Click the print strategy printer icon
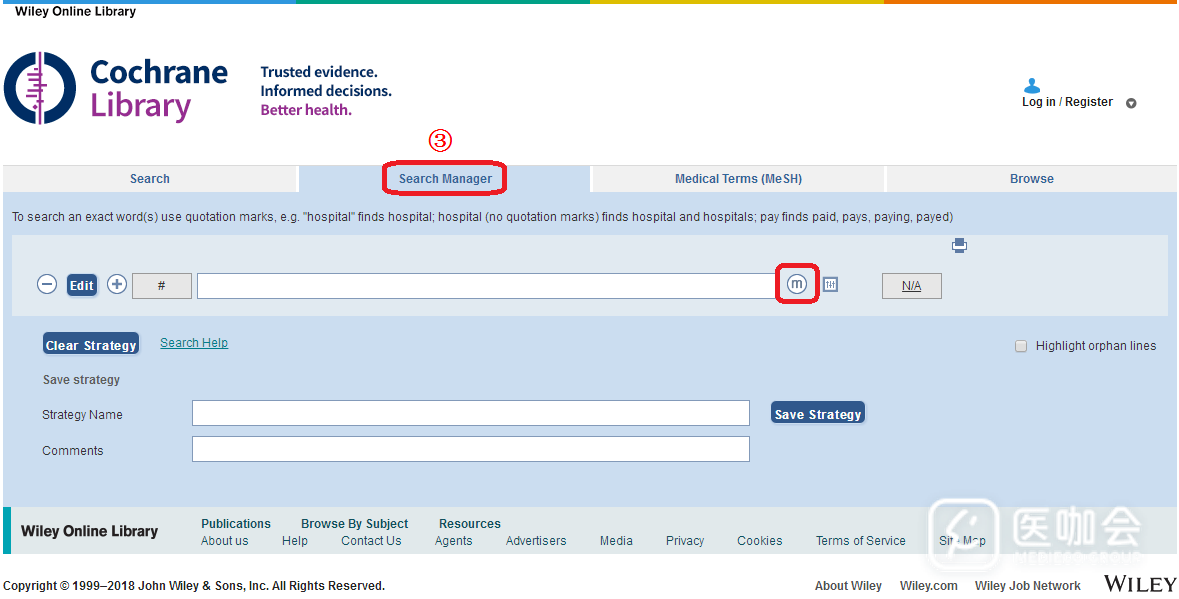The height and width of the screenshot is (599, 1179). (x=959, y=246)
